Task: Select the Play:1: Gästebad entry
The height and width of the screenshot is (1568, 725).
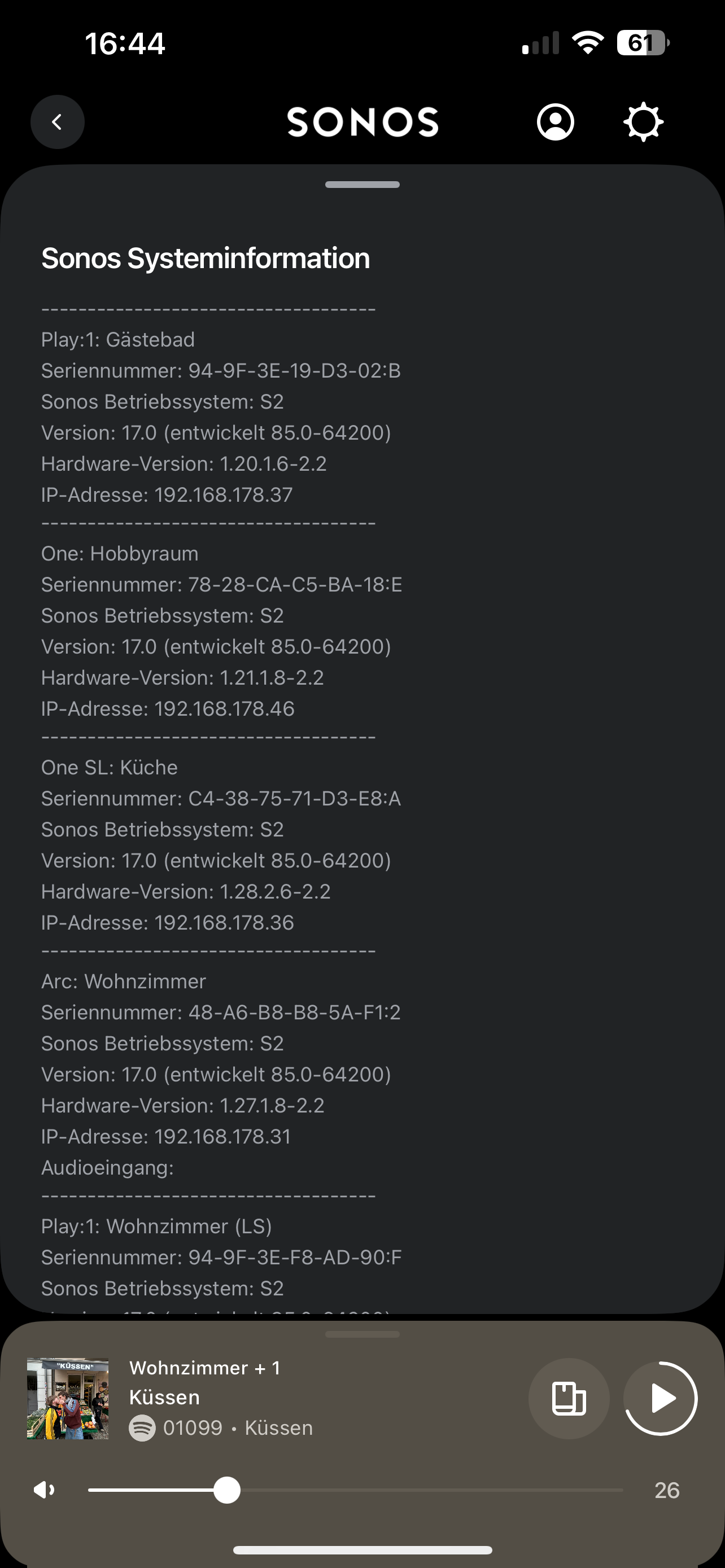Action: (x=118, y=340)
